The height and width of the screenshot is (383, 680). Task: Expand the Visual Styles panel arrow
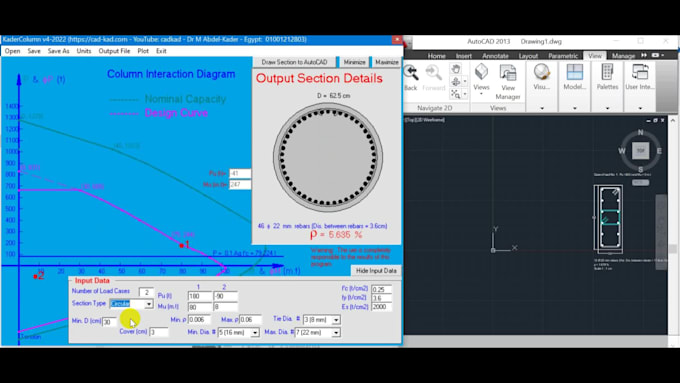pyautogui.click(x=542, y=108)
